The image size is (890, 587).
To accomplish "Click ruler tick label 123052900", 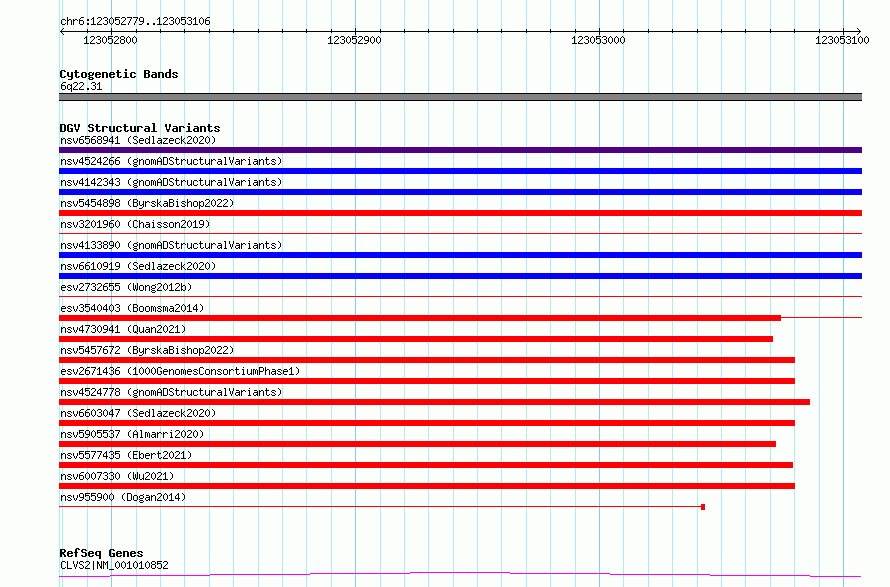I will (354, 40).
